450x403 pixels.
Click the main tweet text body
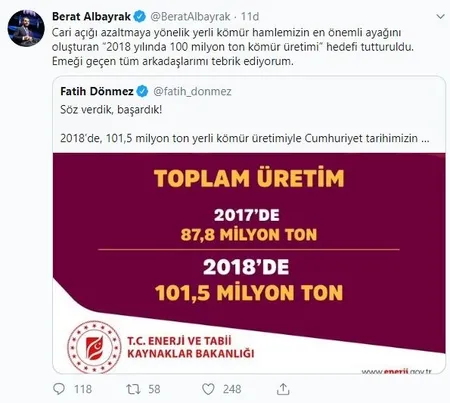pos(233,47)
